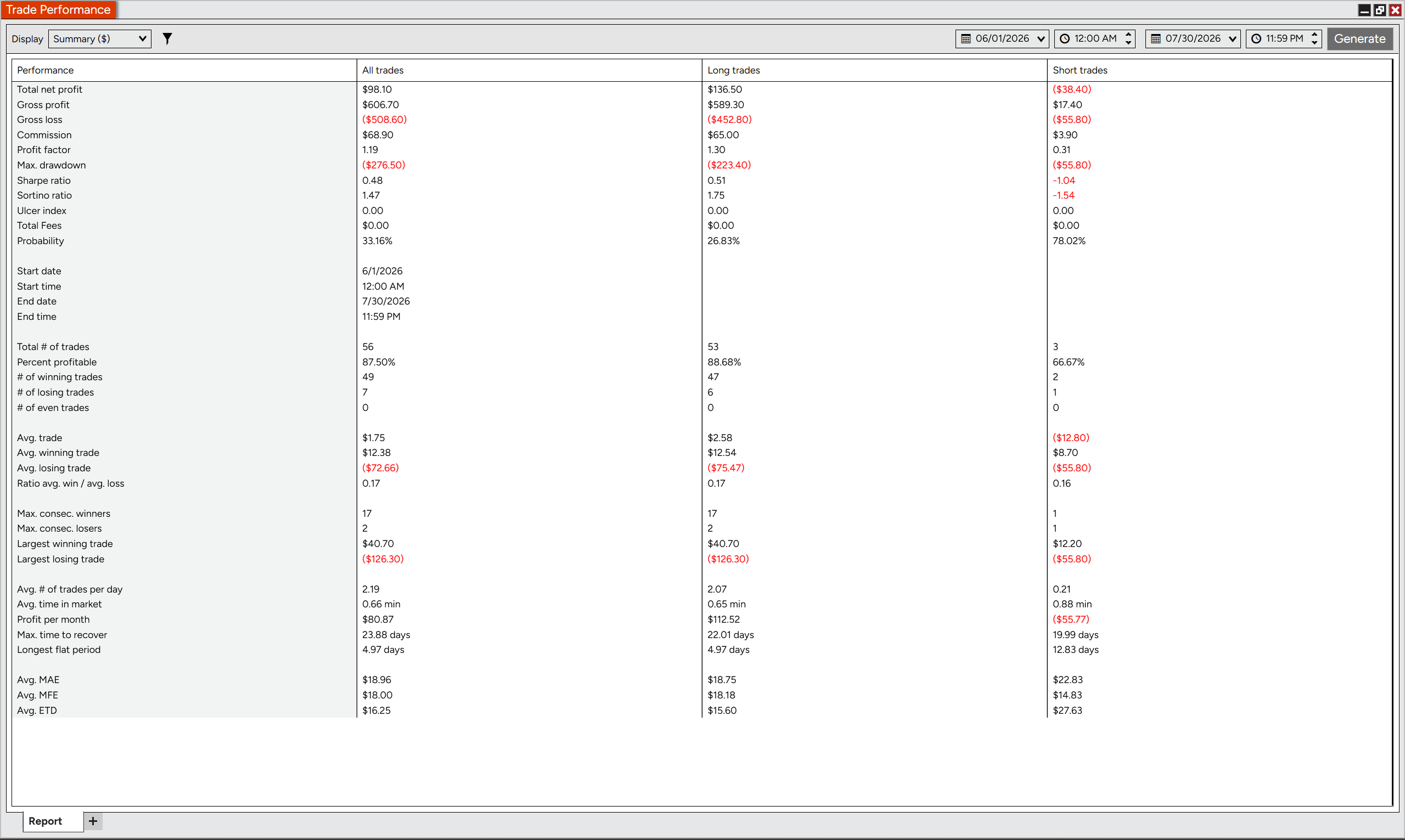Click the Short trades Sortino ratio -1.54
Viewport: 1405px width, 840px height.
click(1064, 195)
